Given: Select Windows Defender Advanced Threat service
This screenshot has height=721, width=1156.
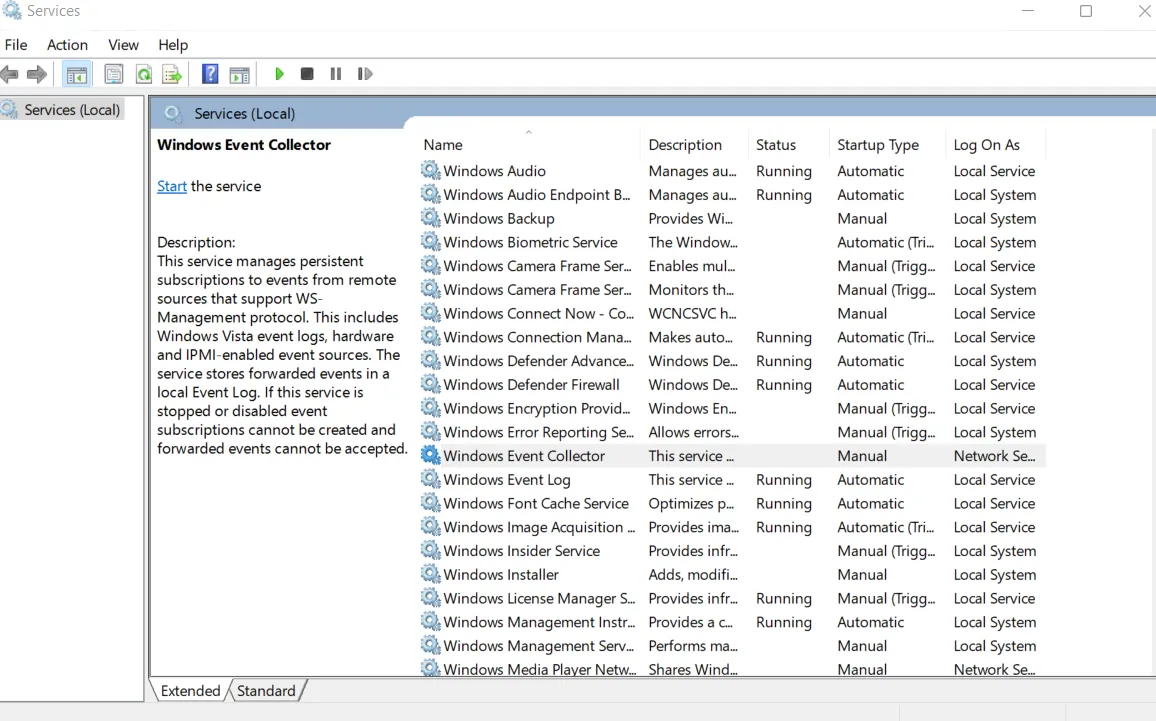Looking at the screenshot, I should tap(538, 361).
